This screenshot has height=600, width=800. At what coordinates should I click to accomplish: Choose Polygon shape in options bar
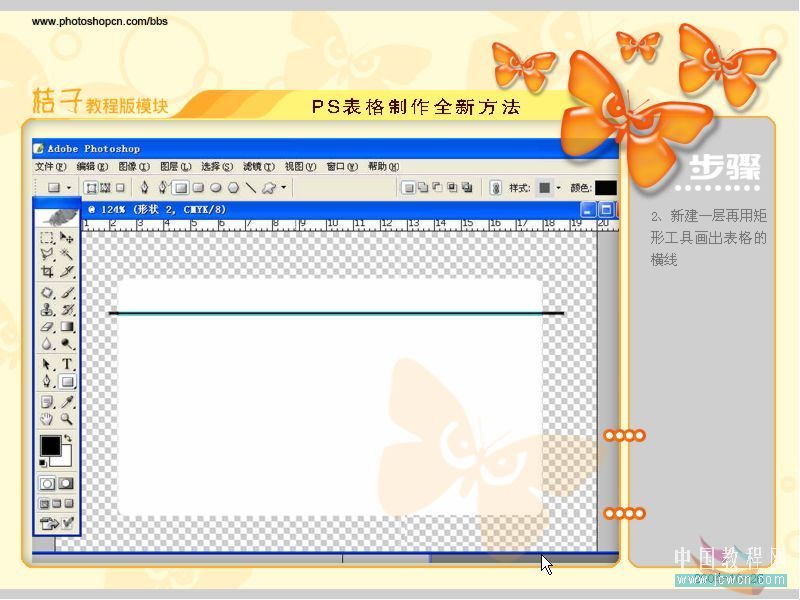[233, 188]
